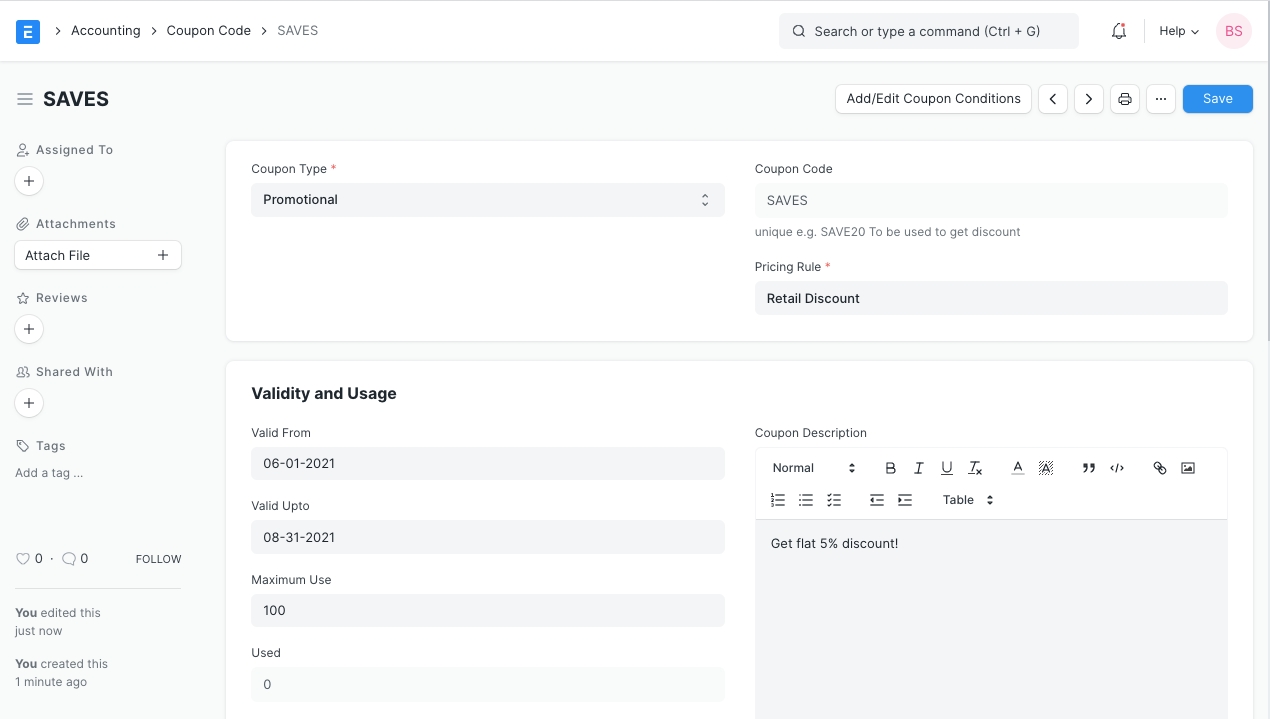Open the Table dropdown in editor
The width and height of the screenshot is (1270, 719).
pyautogui.click(x=967, y=500)
